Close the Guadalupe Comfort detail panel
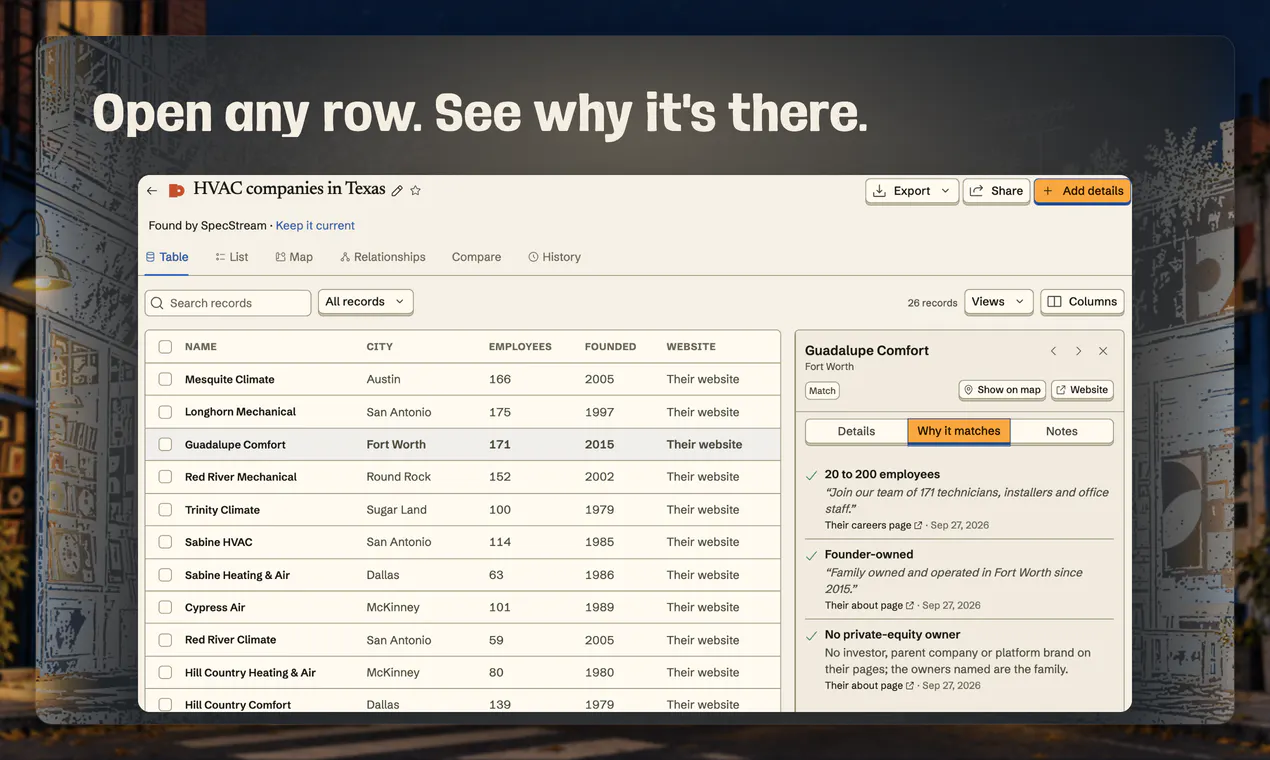 click(x=1103, y=351)
